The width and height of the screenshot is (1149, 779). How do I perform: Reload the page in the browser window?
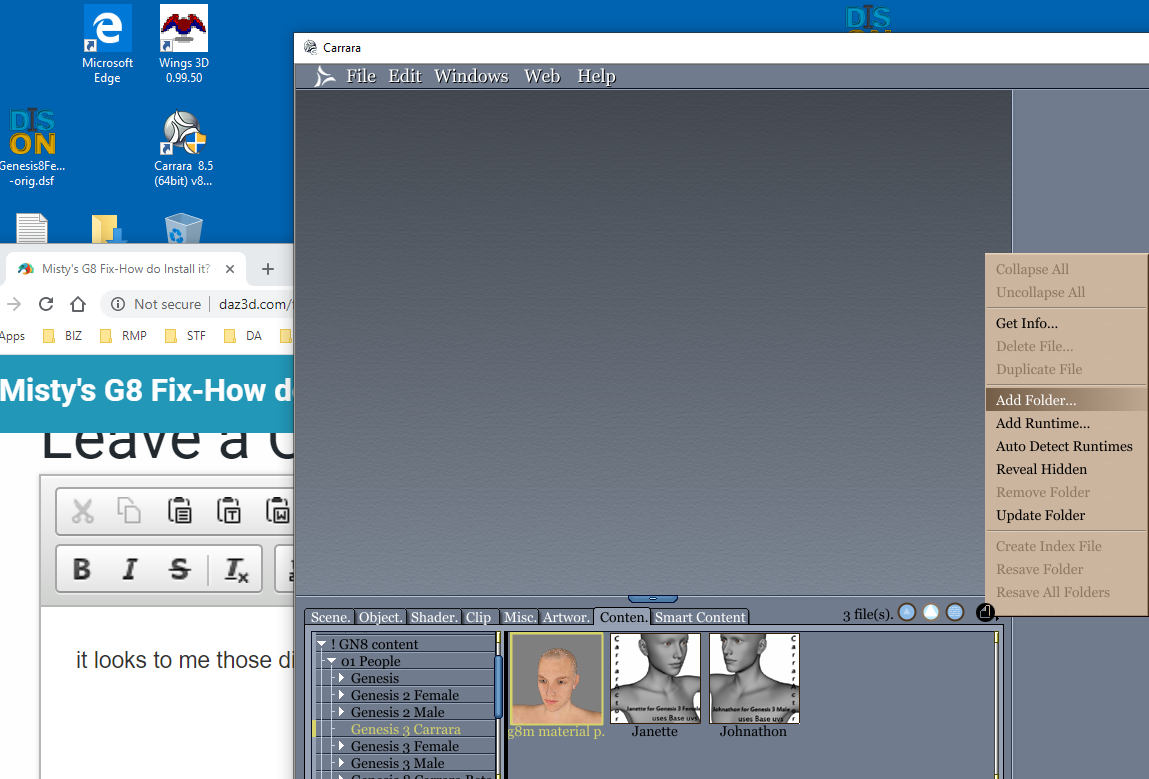tap(46, 304)
